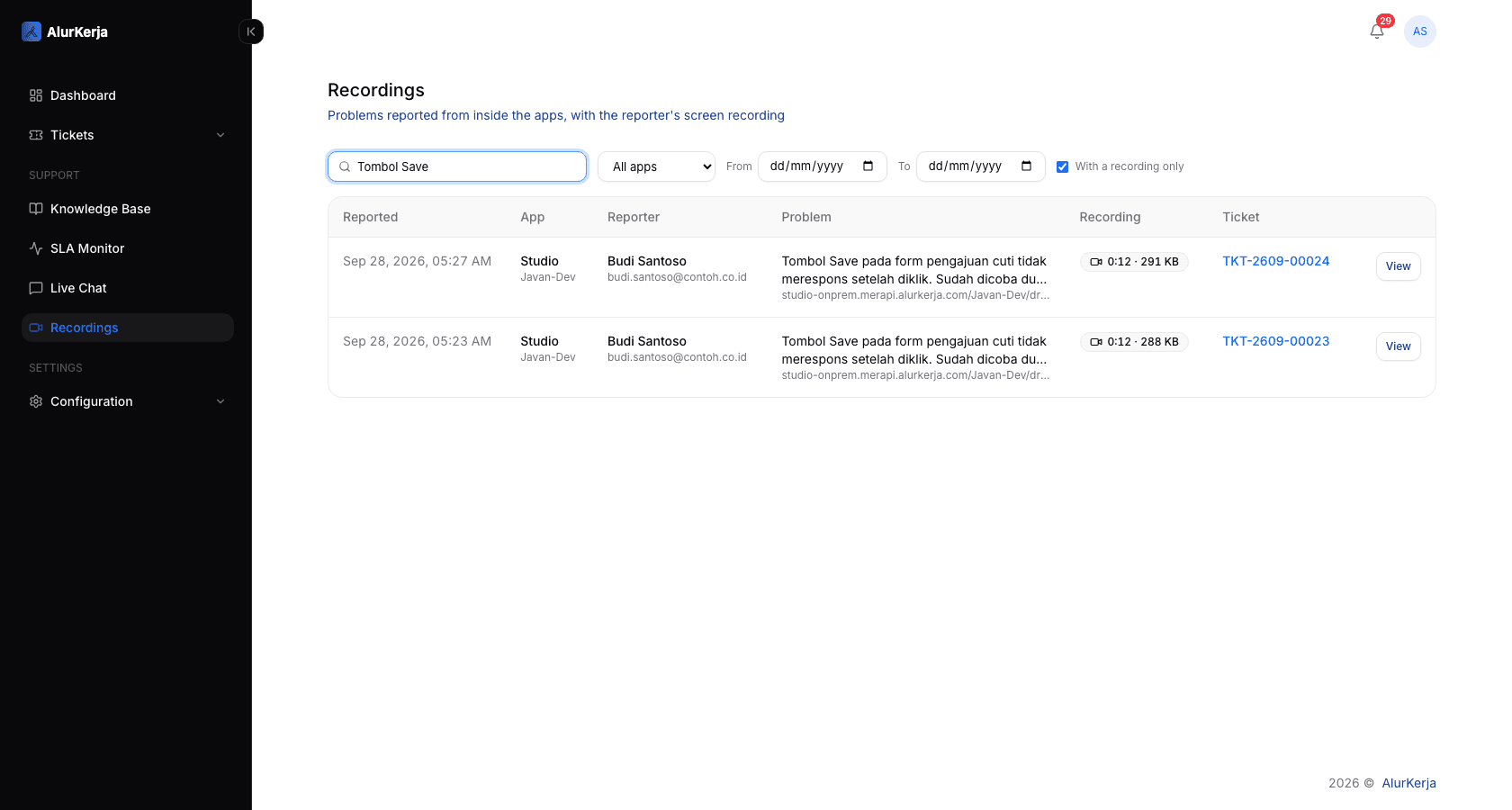
Task: Click the Recordings page heading
Action: 376,90
